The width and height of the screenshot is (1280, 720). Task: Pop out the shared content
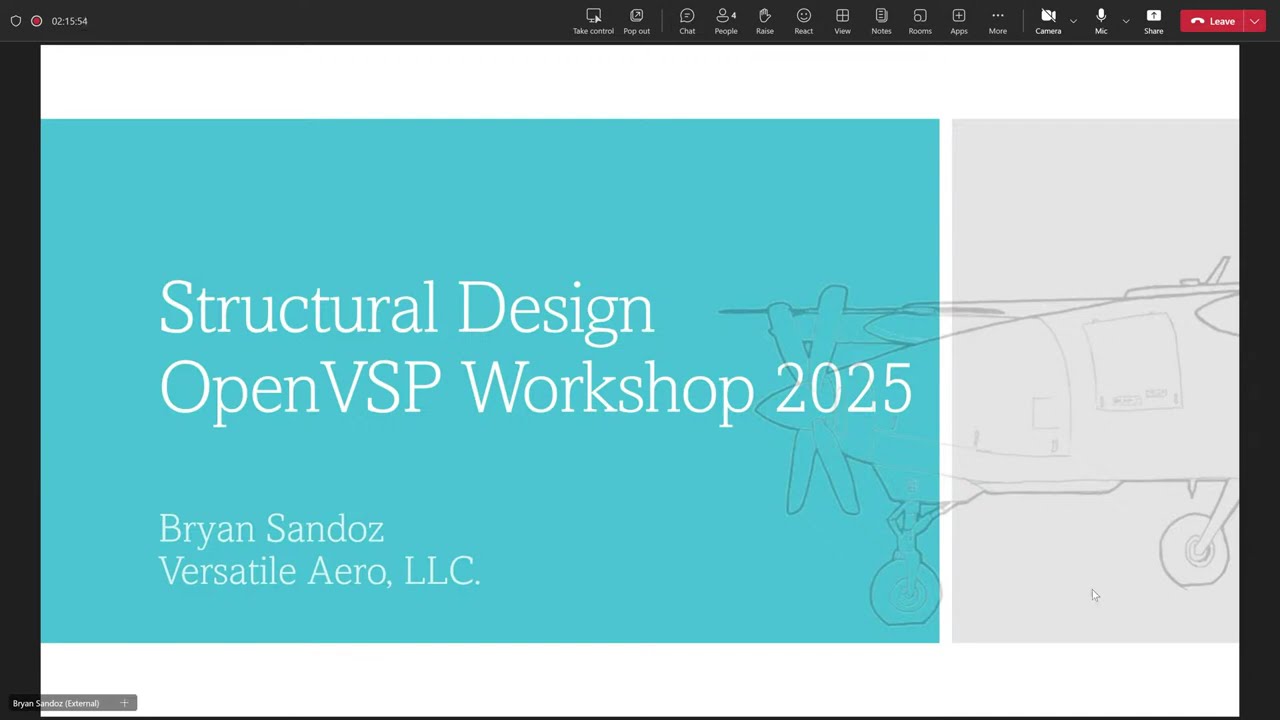tap(636, 21)
